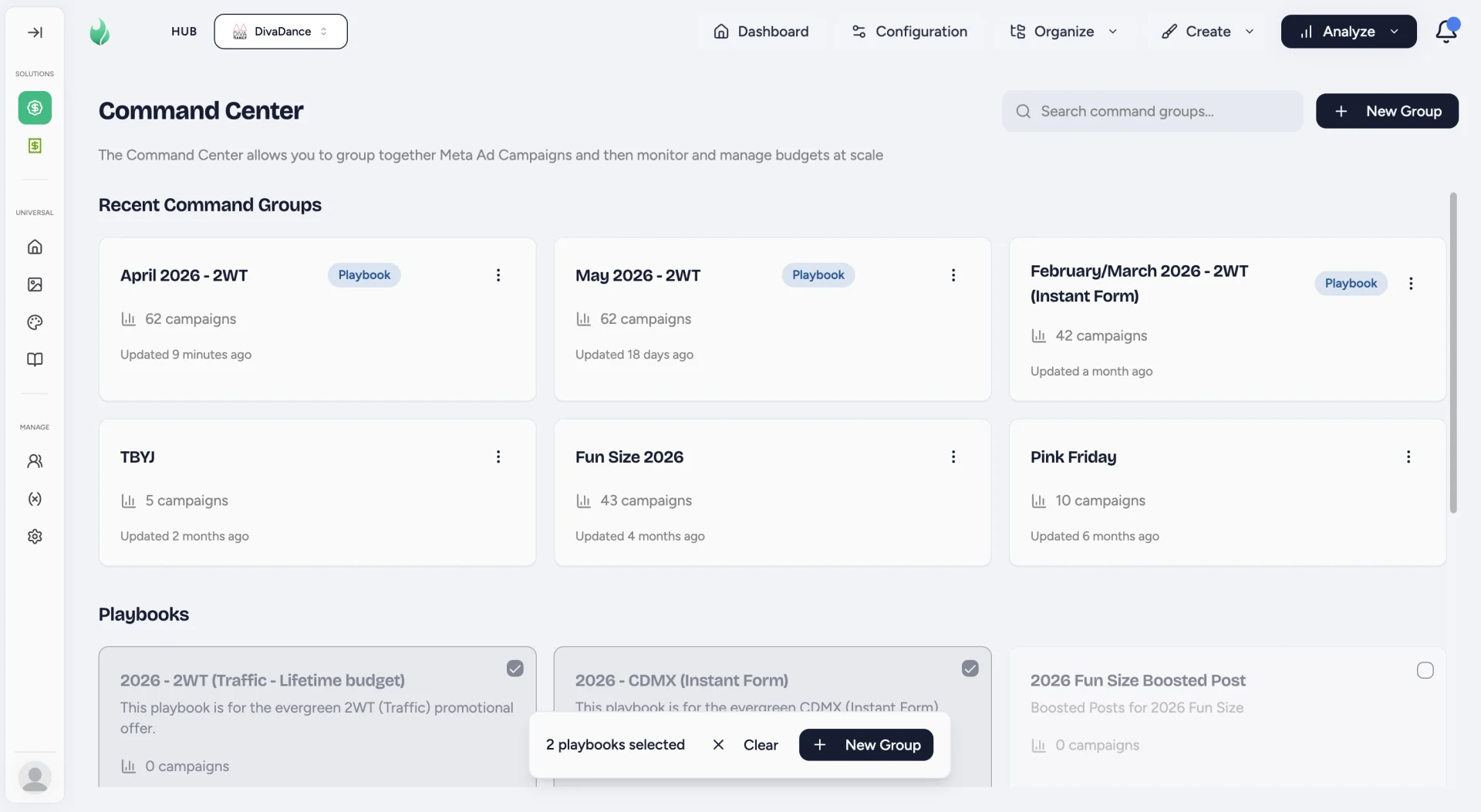Click the Playbook badge on April 2026

pos(364,275)
